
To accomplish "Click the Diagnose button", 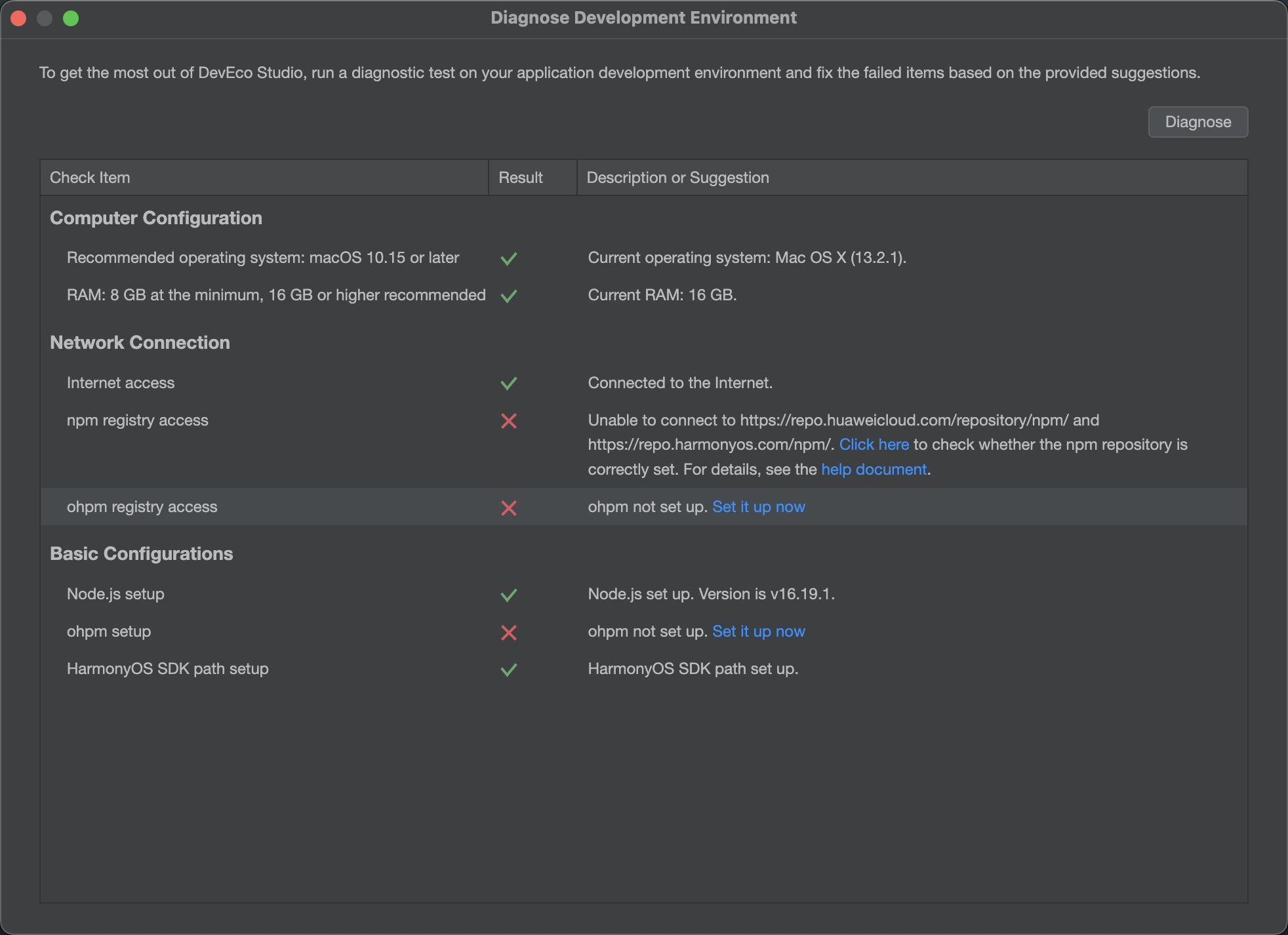I will click(1197, 122).
